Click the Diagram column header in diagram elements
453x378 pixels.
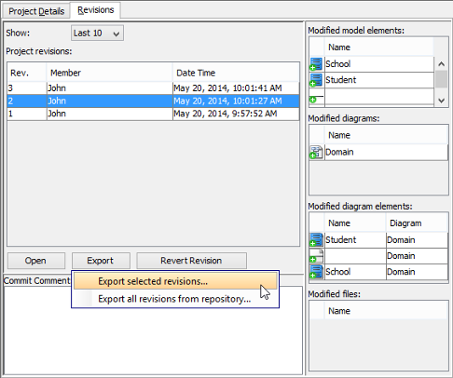coord(417,223)
